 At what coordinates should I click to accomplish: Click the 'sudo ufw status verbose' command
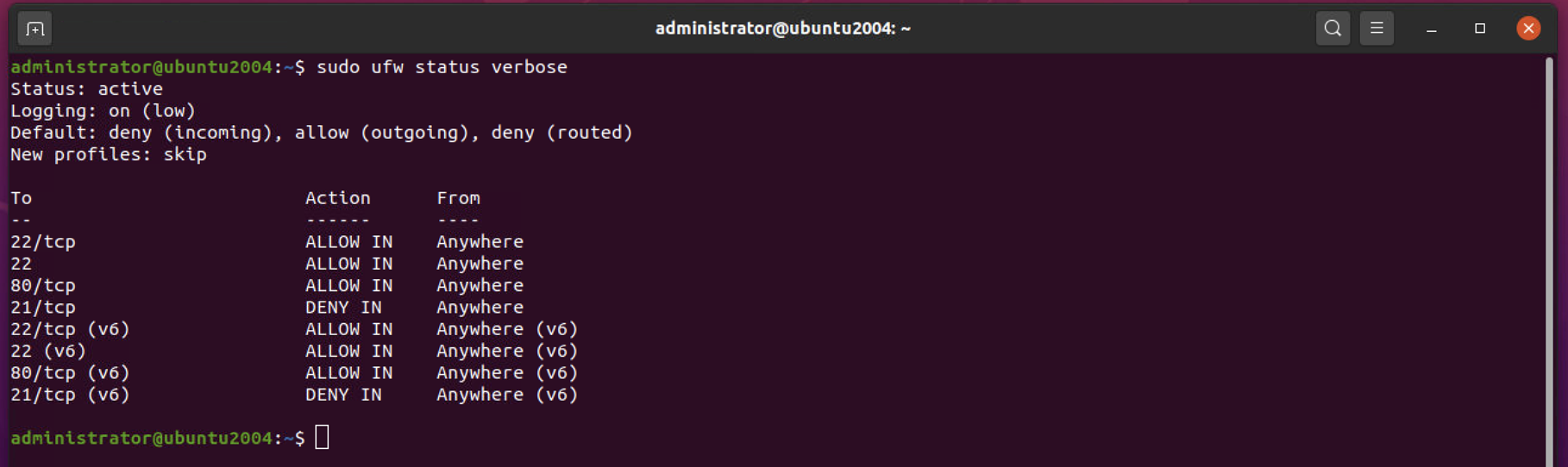(442, 67)
